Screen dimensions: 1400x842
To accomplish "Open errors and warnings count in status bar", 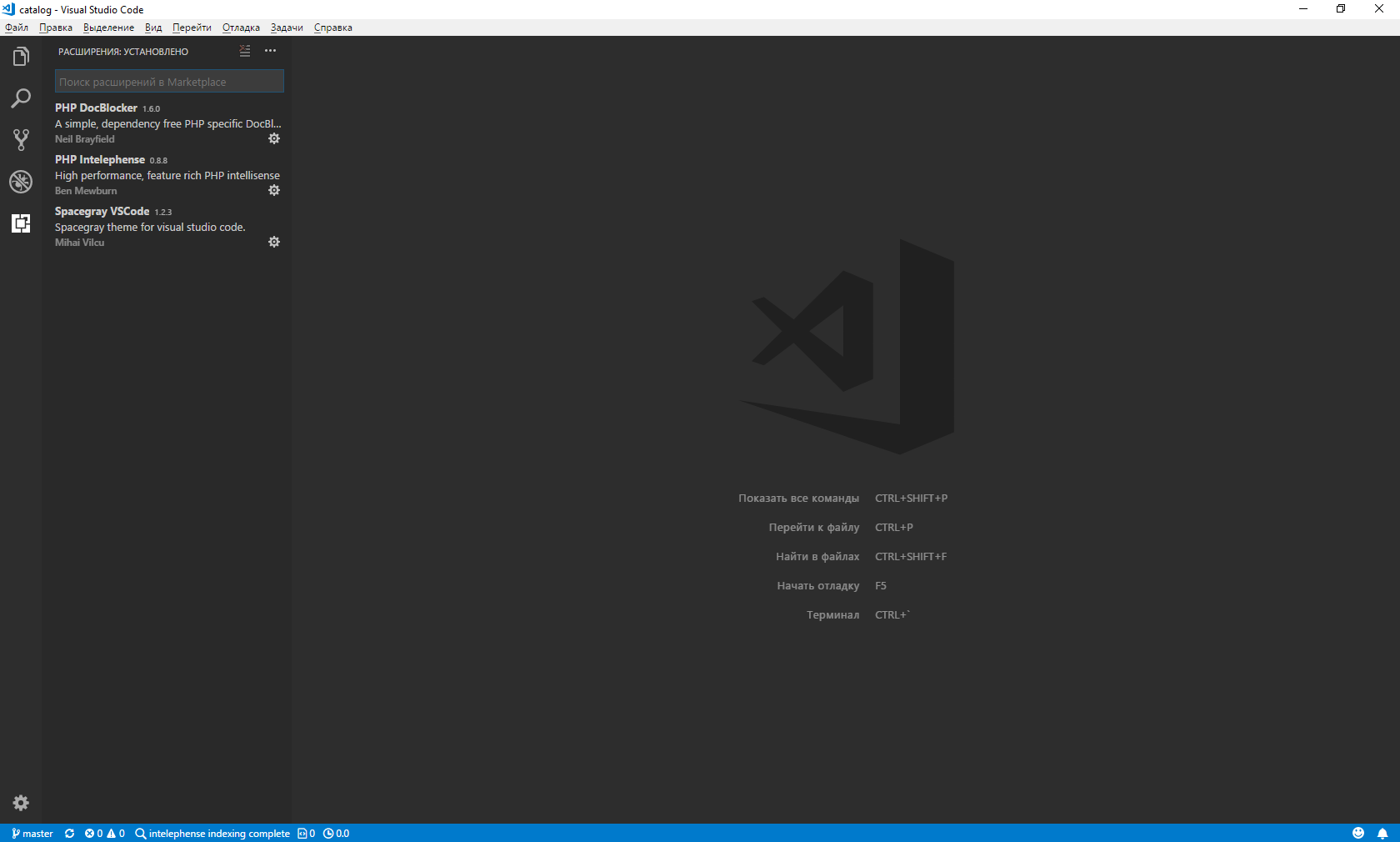I will point(105,833).
